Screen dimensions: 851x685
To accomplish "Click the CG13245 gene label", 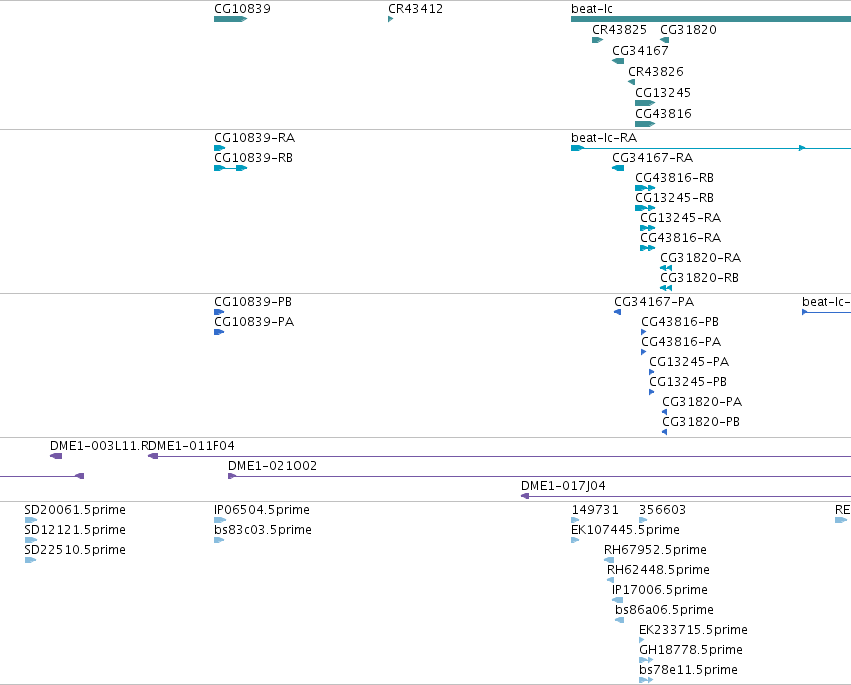I will point(663,93).
